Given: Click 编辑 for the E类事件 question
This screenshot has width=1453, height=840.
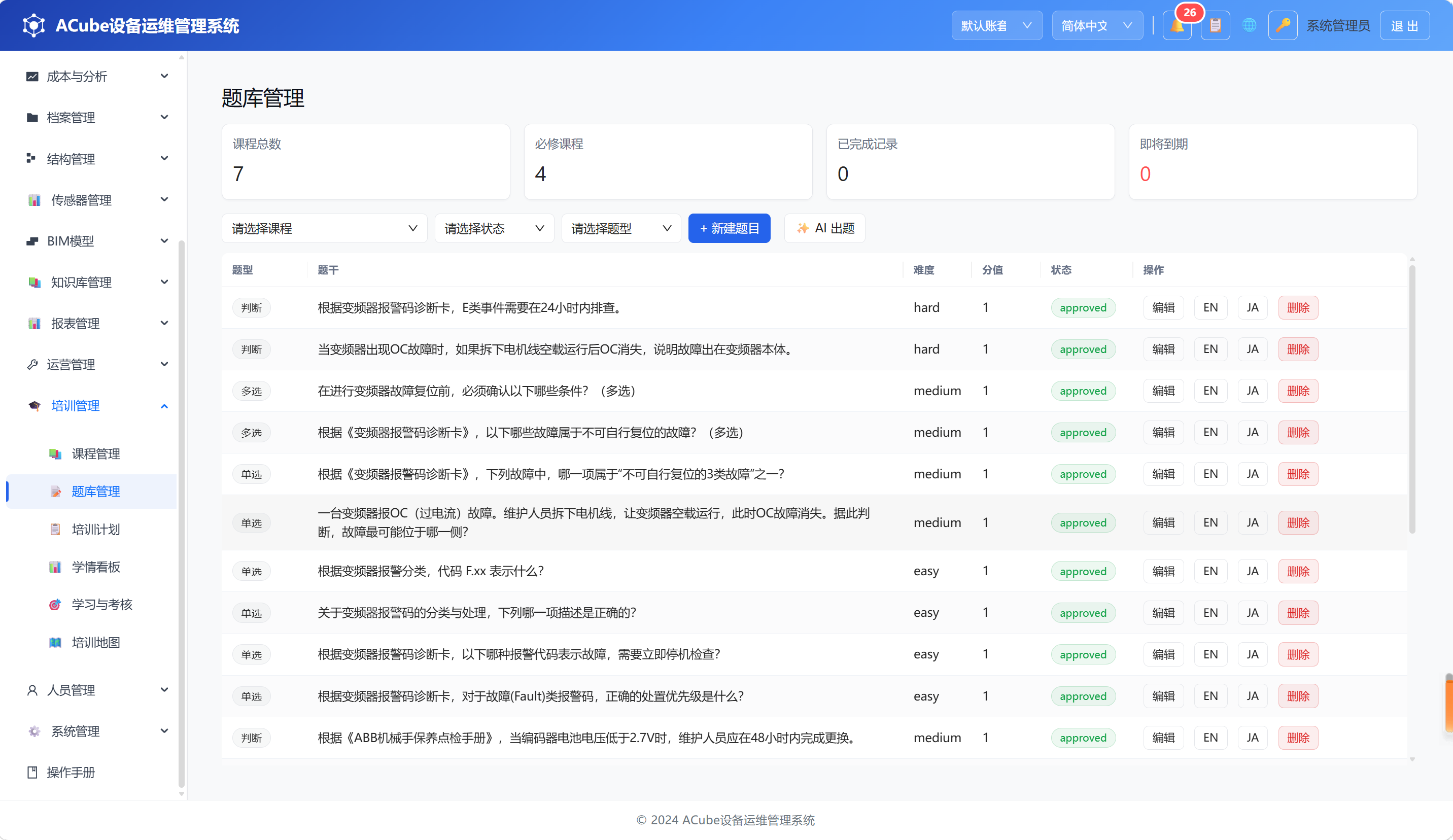Looking at the screenshot, I should click(x=1163, y=307).
